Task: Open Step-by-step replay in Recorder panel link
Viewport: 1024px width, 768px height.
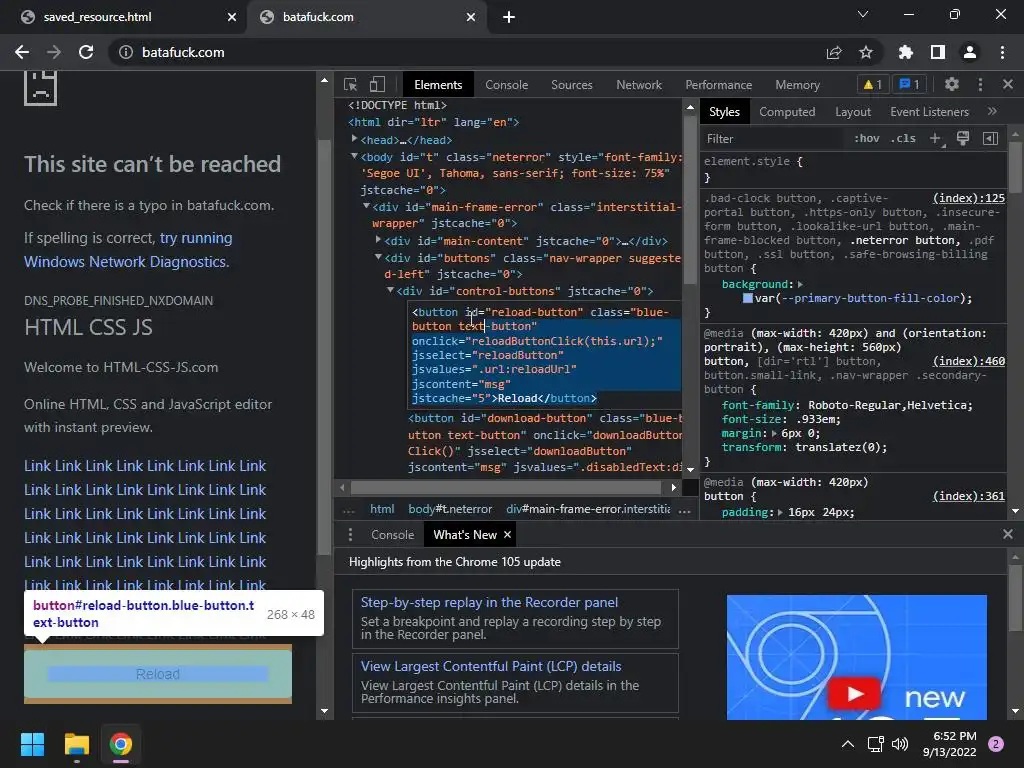Action: click(489, 602)
